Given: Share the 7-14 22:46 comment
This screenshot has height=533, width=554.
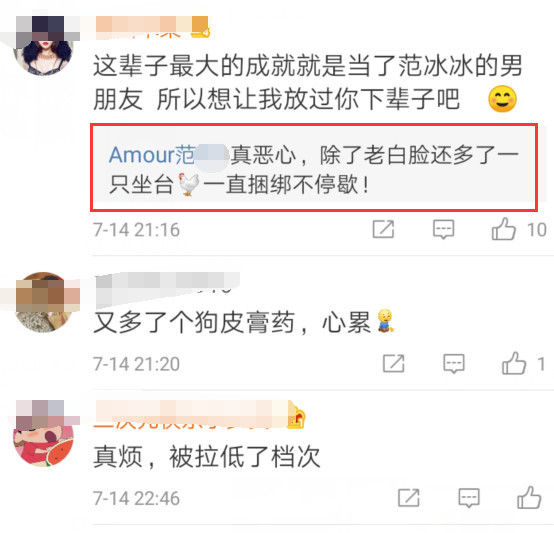Looking at the screenshot, I should (x=409, y=498).
